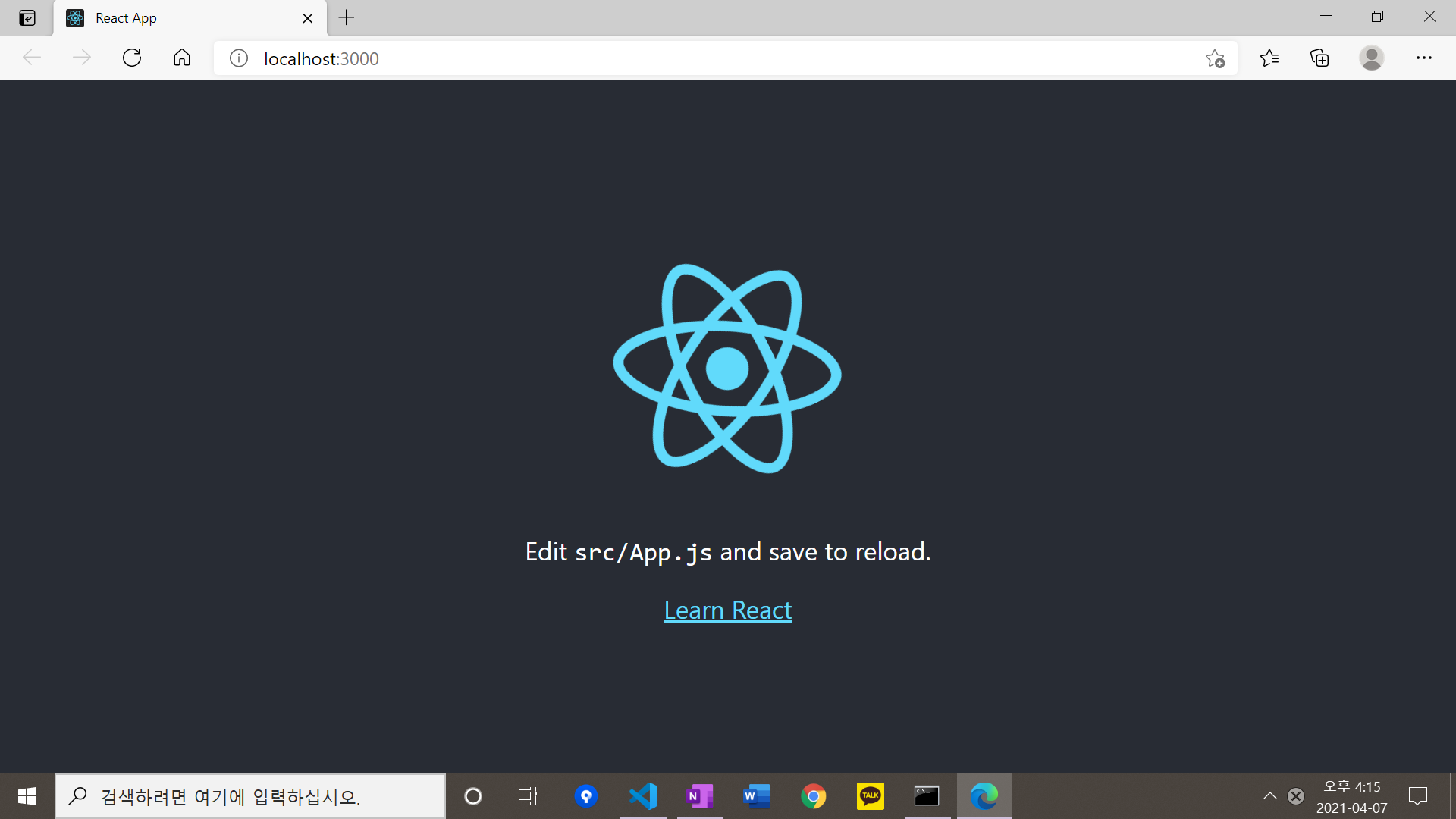Switch to the command prompt window
Image resolution: width=1456 pixels, height=819 pixels.
pos(927,796)
